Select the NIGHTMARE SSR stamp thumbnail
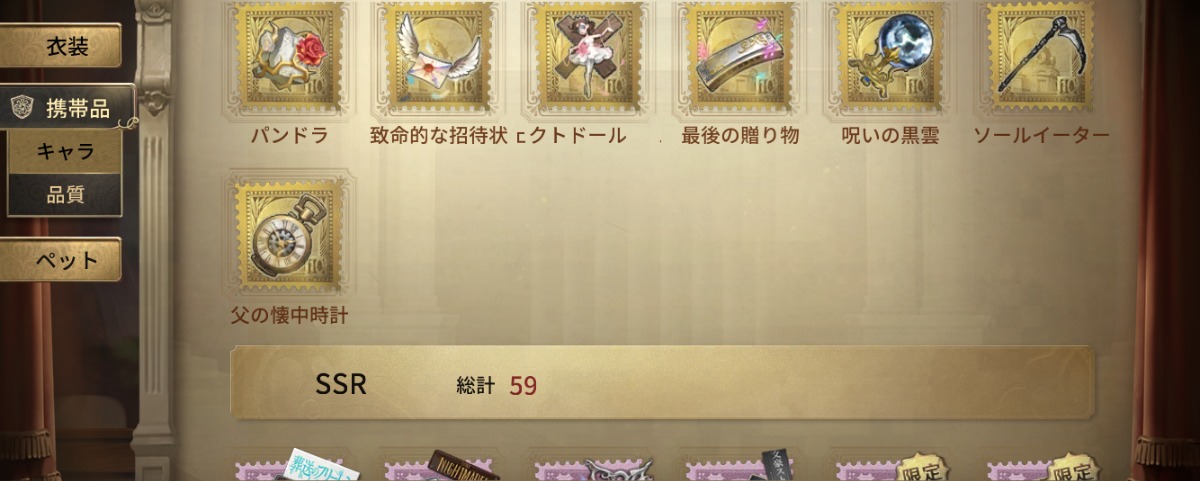This screenshot has width=1200, height=481. coord(439,468)
